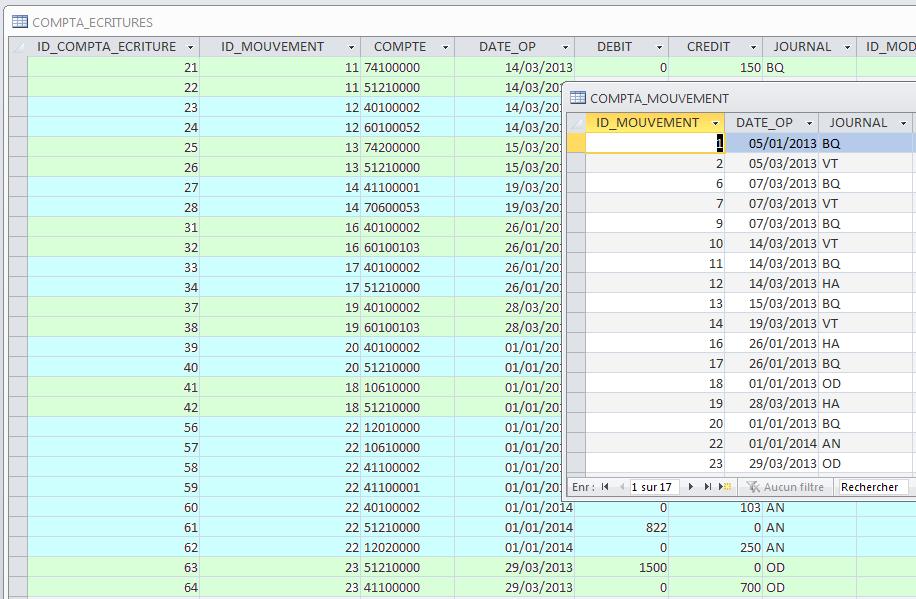
Task: Click COMPTE cell 70600053
Action: click(x=408, y=207)
